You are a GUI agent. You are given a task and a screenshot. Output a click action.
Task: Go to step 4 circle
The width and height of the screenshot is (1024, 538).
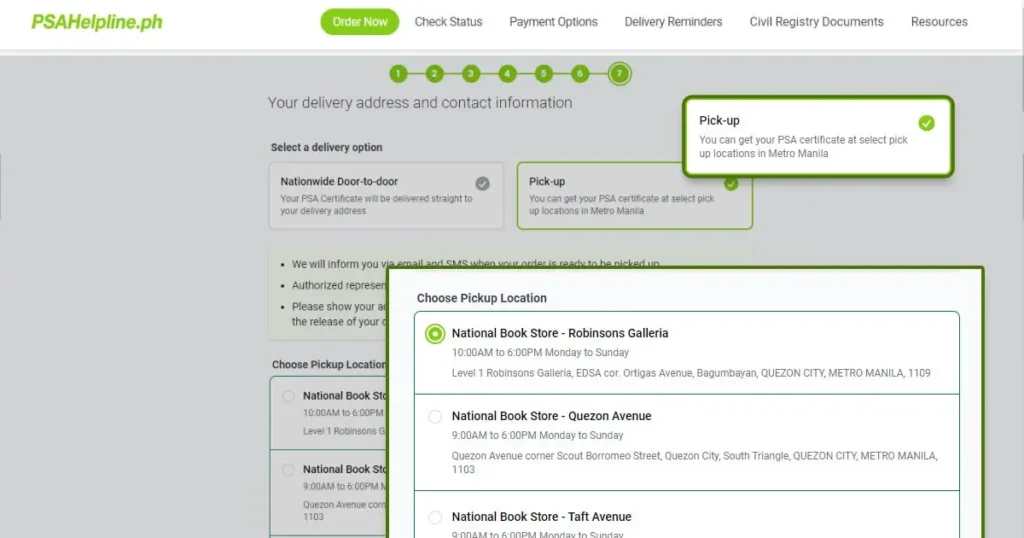click(x=507, y=74)
